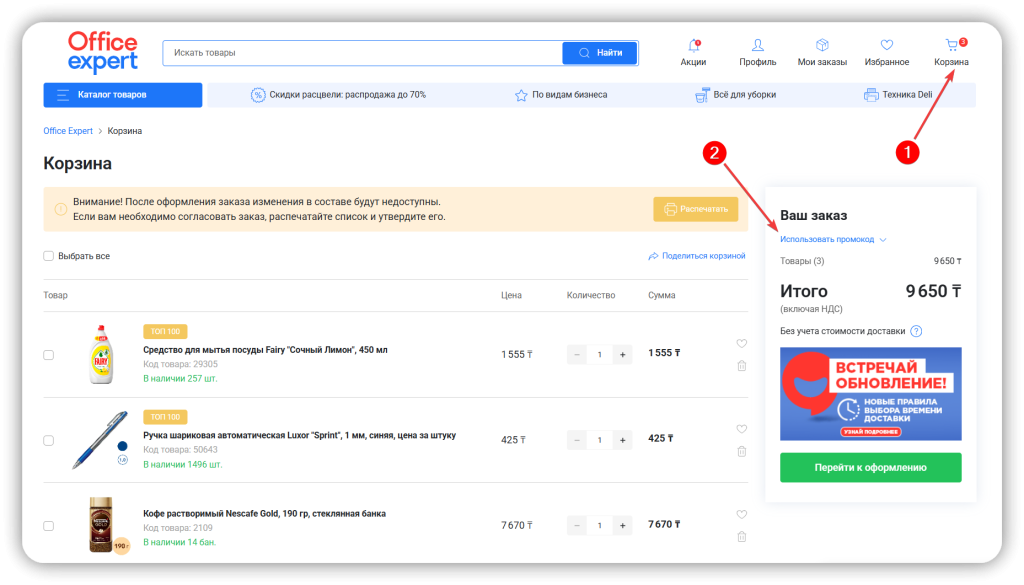Decrease Luxor Sprint pen quantity
Viewport: 1024px width, 585px height.
(577, 440)
